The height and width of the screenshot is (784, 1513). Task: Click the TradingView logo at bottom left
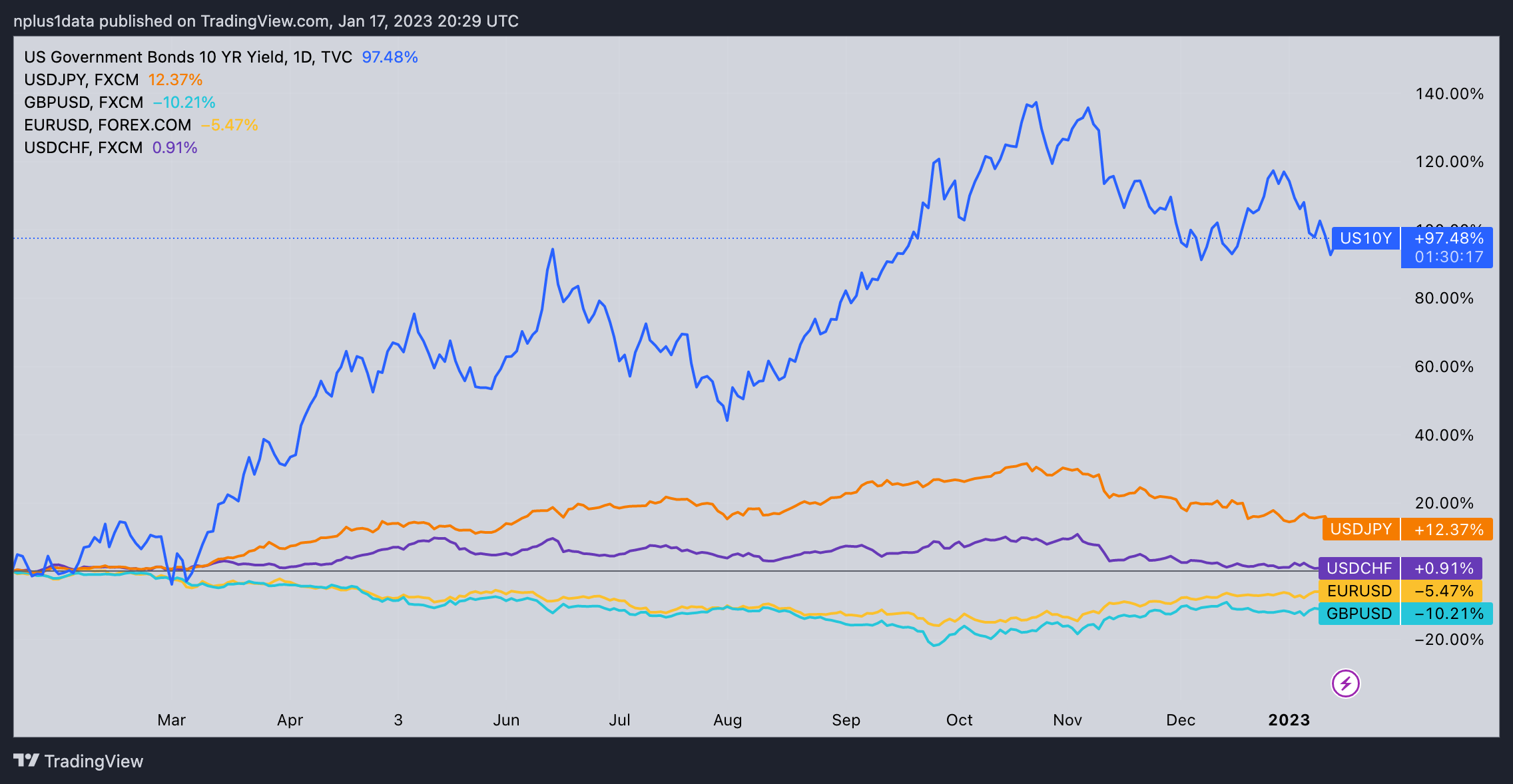(79, 761)
